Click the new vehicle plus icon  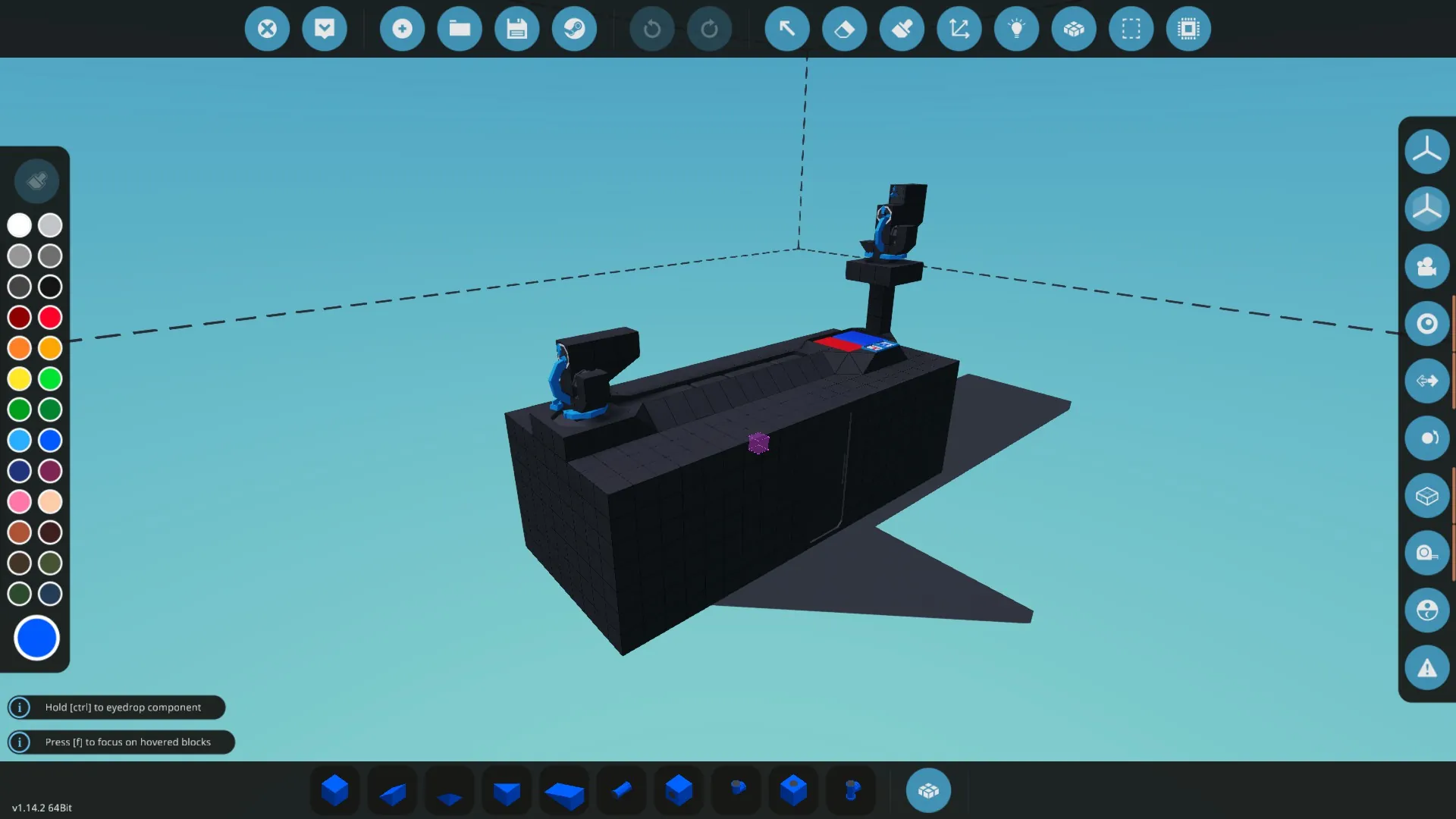pyautogui.click(x=402, y=29)
